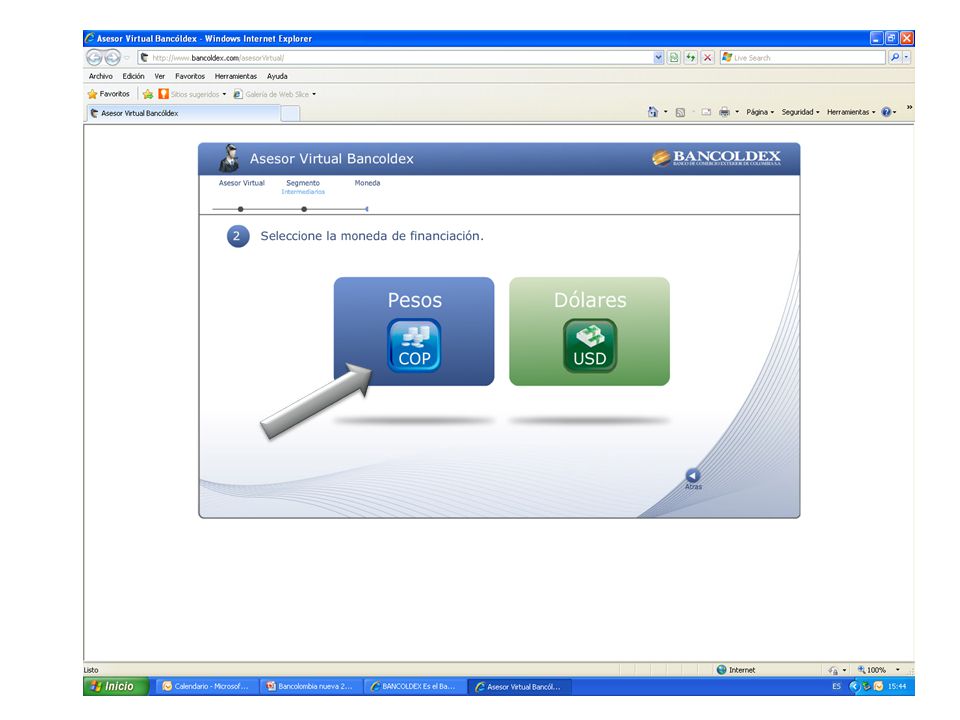Open the Herramientas command bar dropdown
Image resolution: width=960 pixels, height=720 pixels.
[x=851, y=112]
